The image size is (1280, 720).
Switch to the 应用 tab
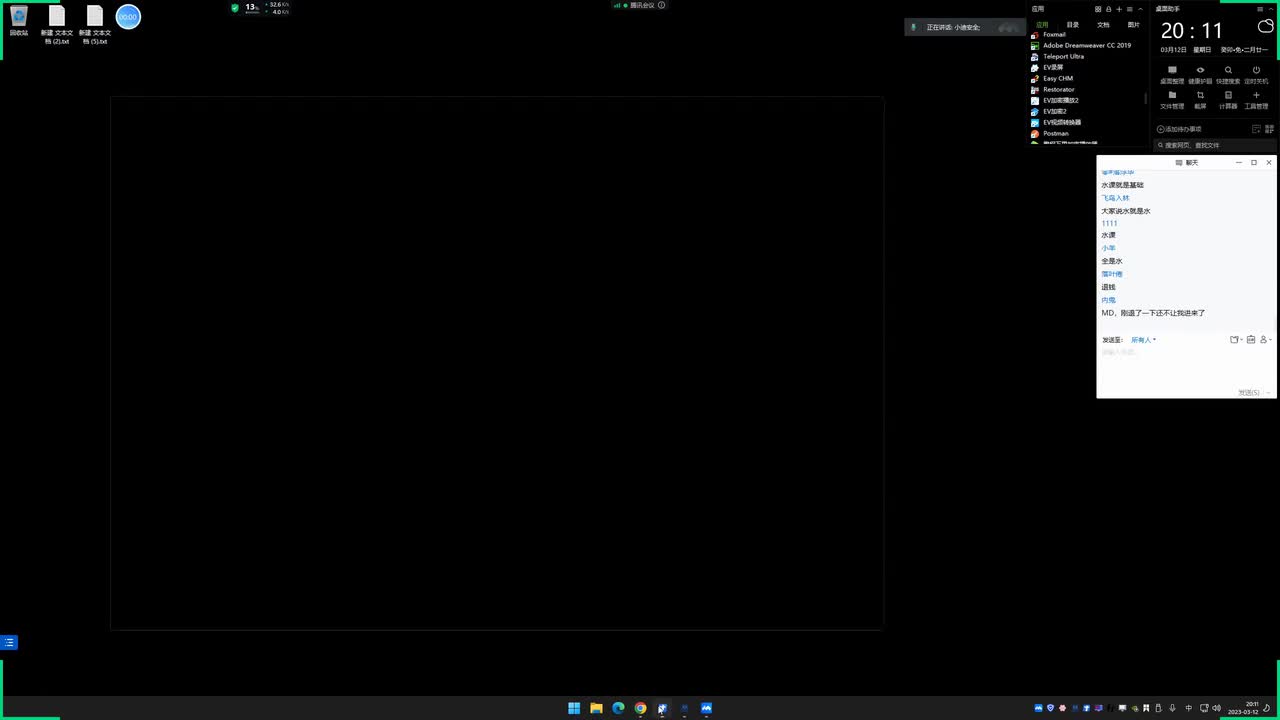1042,24
